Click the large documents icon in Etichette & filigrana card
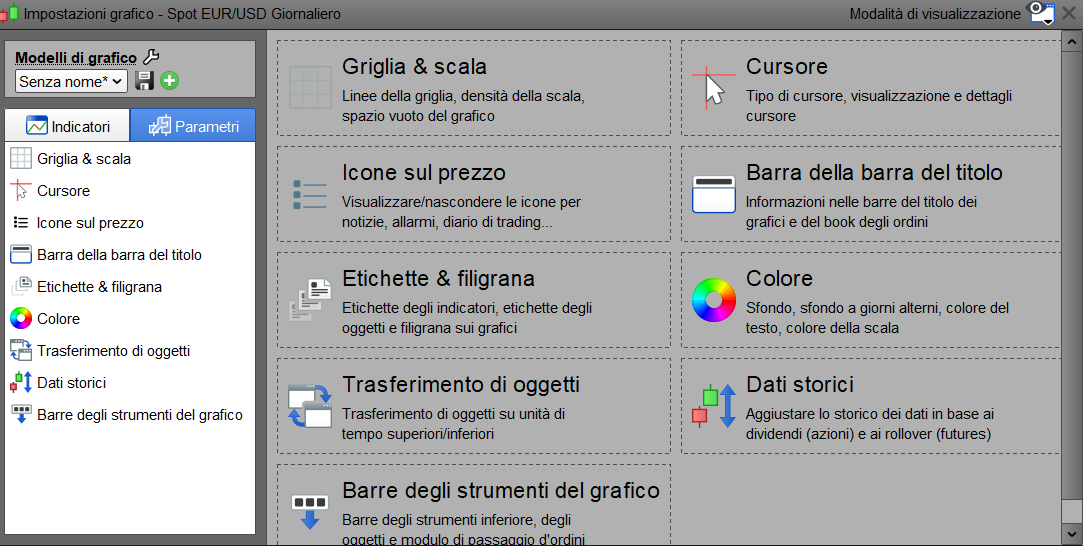Viewport: 1083px width, 546px height. (310, 300)
